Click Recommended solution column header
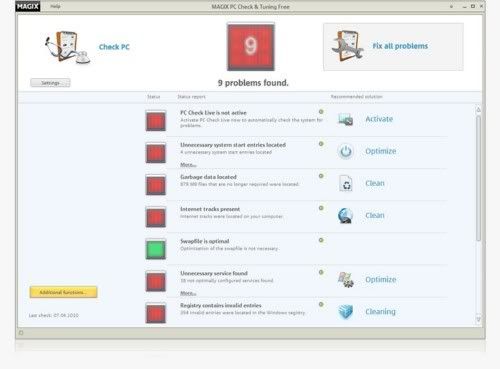500x369 pixels. coord(356,97)
